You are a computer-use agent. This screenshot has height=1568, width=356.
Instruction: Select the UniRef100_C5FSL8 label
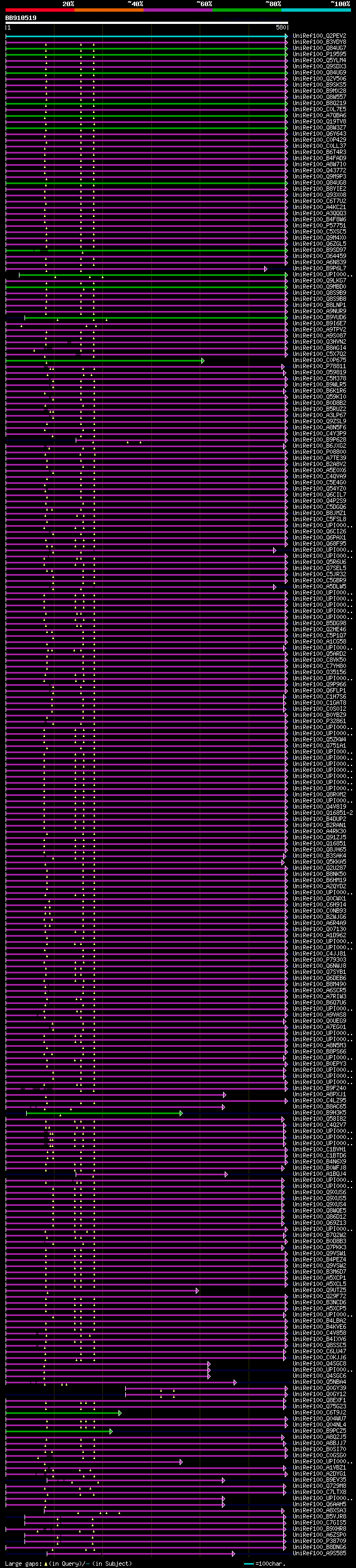point(319,519)
